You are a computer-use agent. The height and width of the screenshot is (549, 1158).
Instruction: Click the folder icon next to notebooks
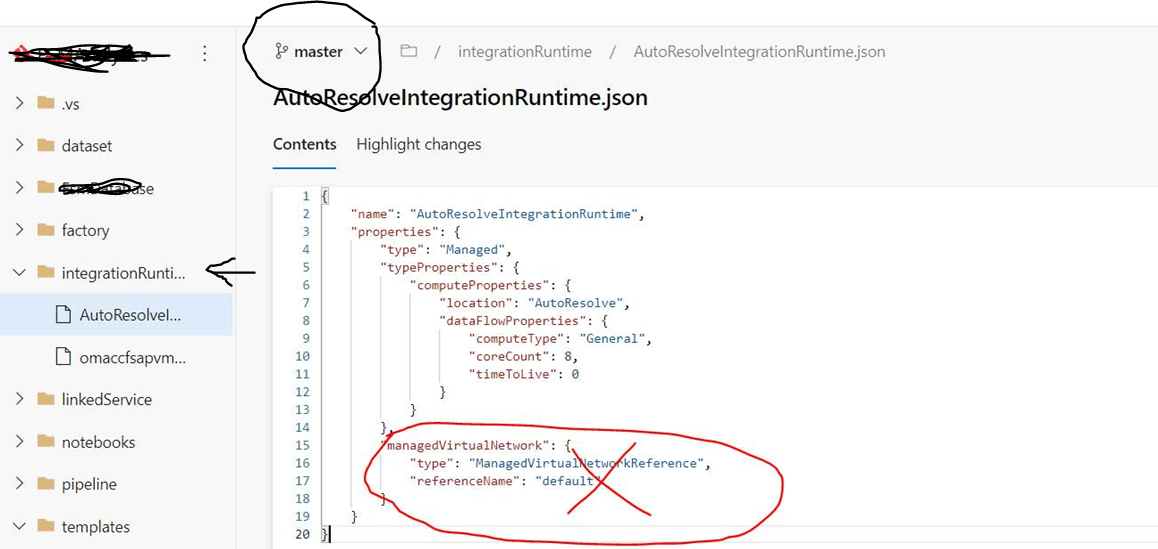click(x=46, y=441)
